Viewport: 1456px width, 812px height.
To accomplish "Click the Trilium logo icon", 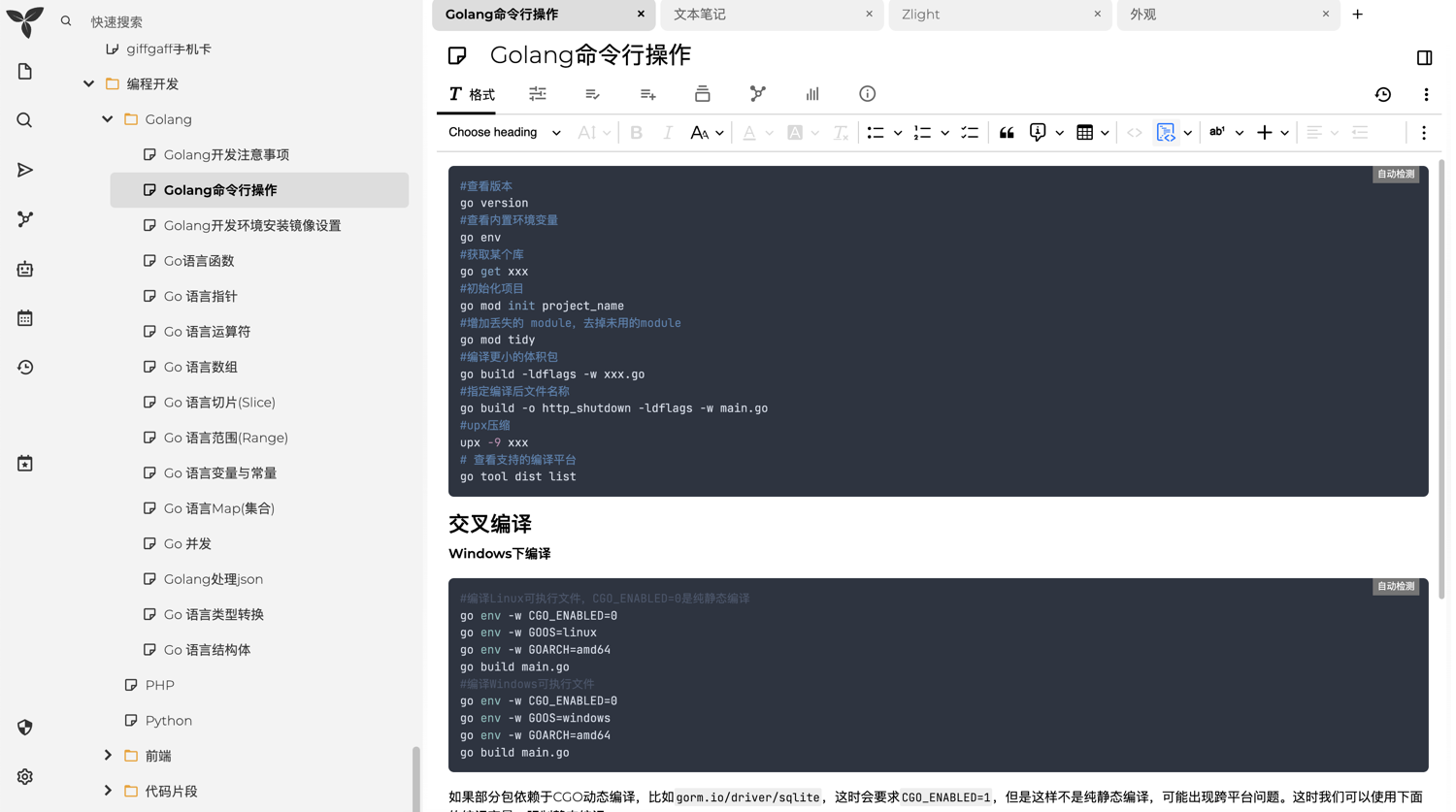I will [25, 21].
